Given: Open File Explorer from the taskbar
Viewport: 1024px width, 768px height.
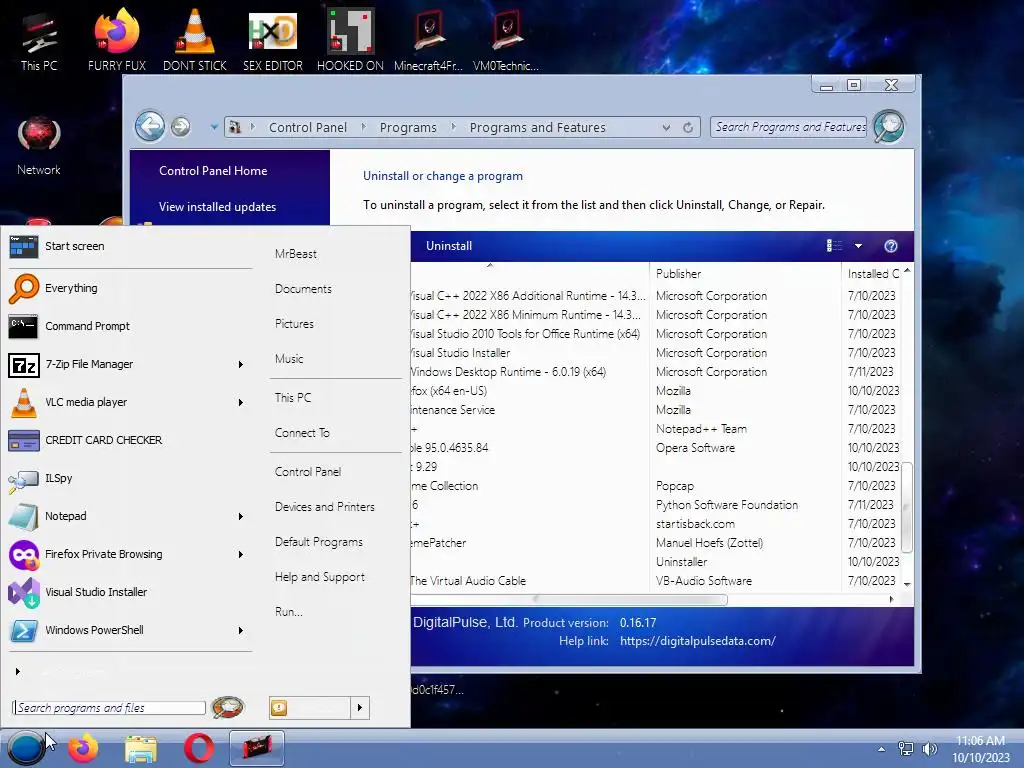Looking at the screenshot, I should (141, 748).
